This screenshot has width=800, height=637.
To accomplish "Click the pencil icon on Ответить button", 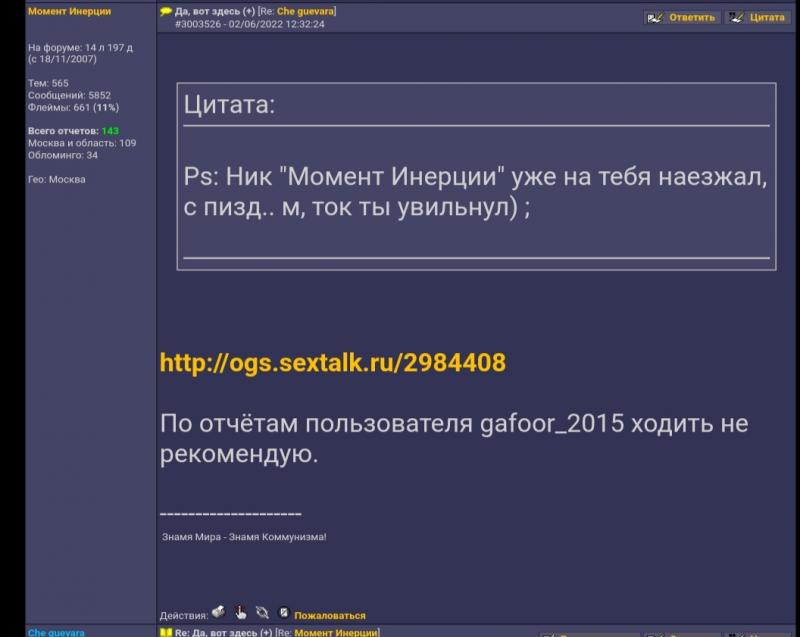I will [655, 18].
